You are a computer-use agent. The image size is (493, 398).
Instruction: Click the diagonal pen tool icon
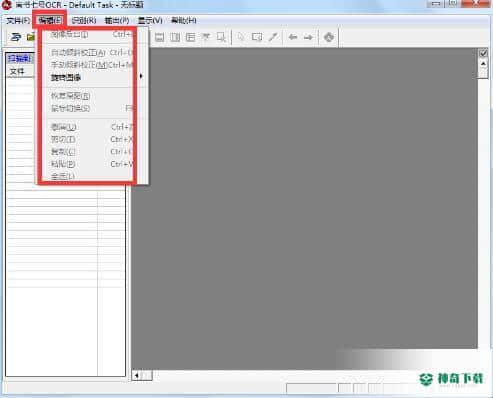click(273, 37)
